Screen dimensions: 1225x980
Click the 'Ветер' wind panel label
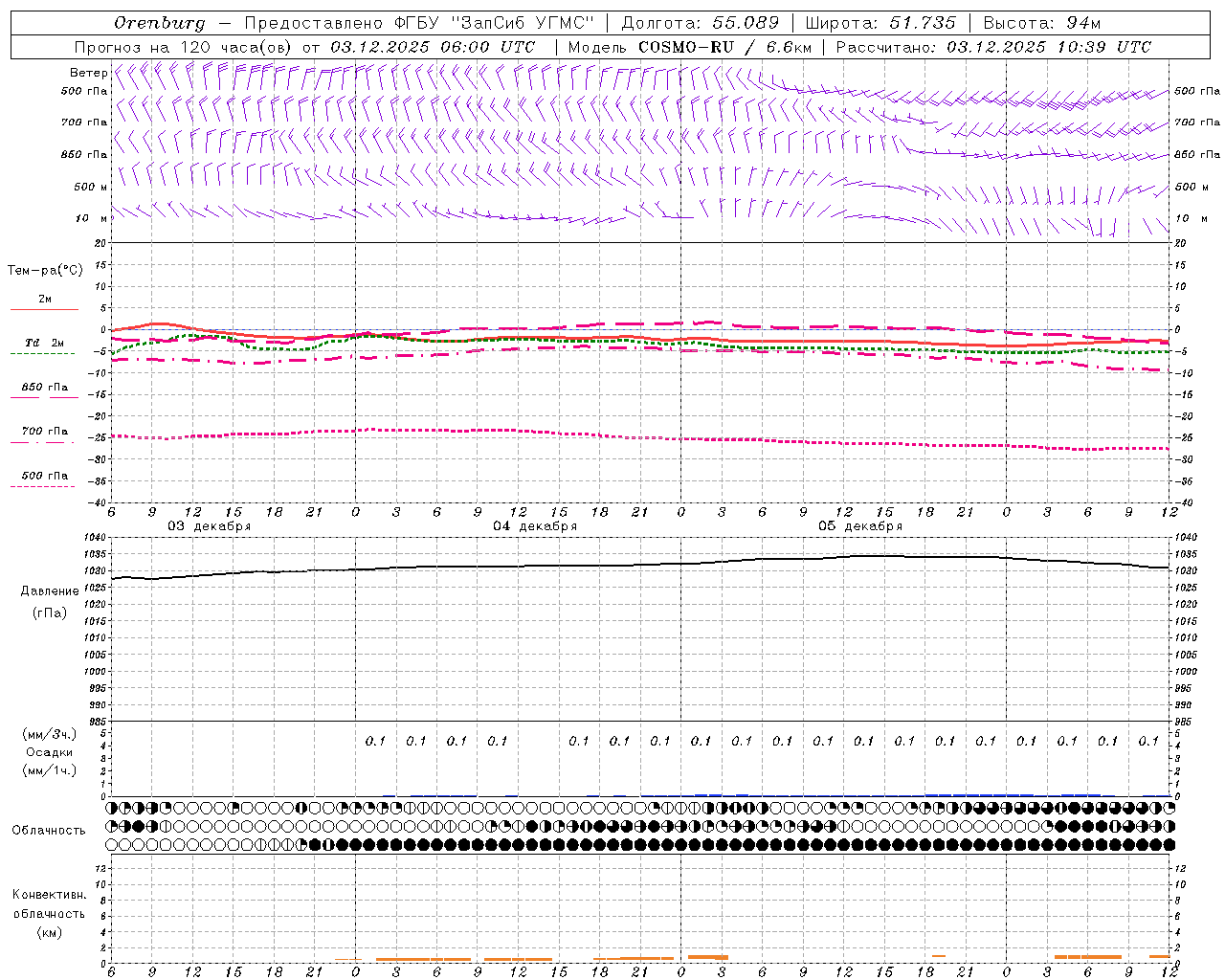click(x=89, y=73)
